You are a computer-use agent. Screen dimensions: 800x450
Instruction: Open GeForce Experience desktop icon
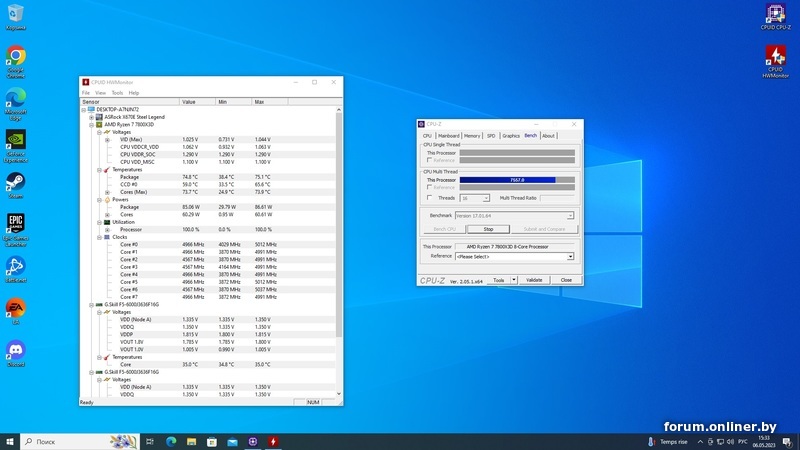[16, 139]
